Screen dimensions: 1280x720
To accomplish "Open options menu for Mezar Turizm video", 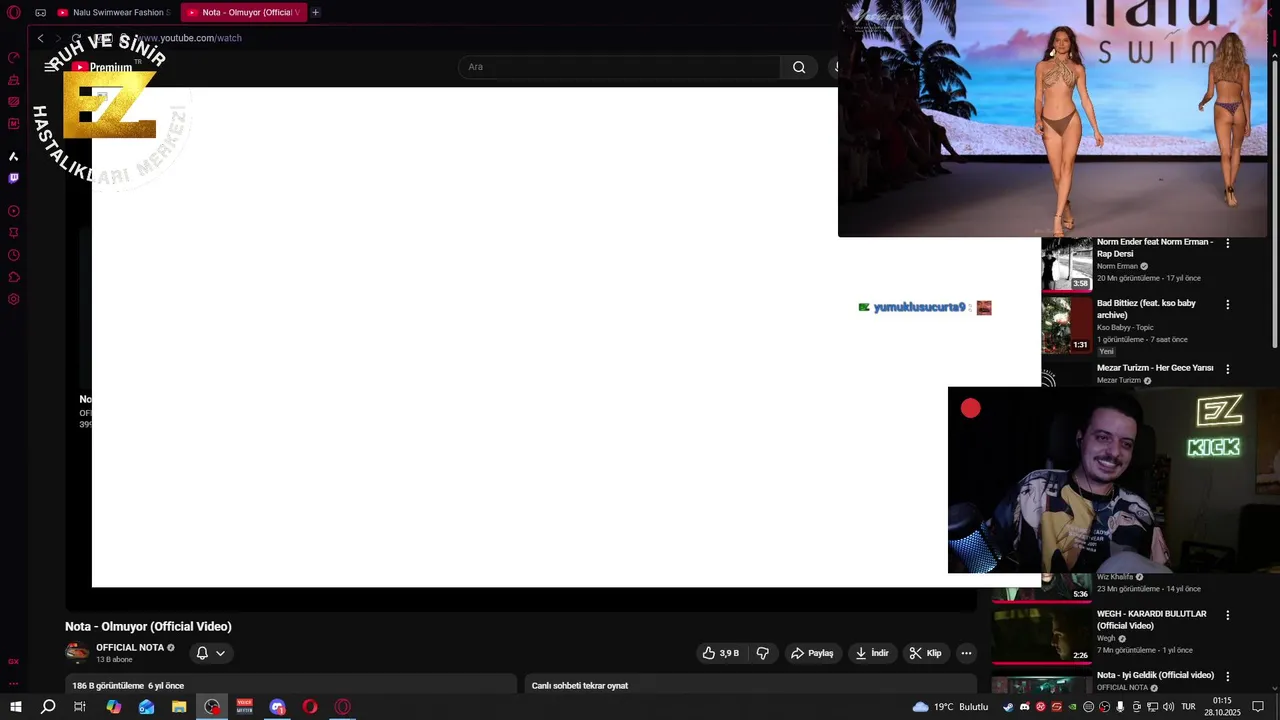I will point(1228,369).
